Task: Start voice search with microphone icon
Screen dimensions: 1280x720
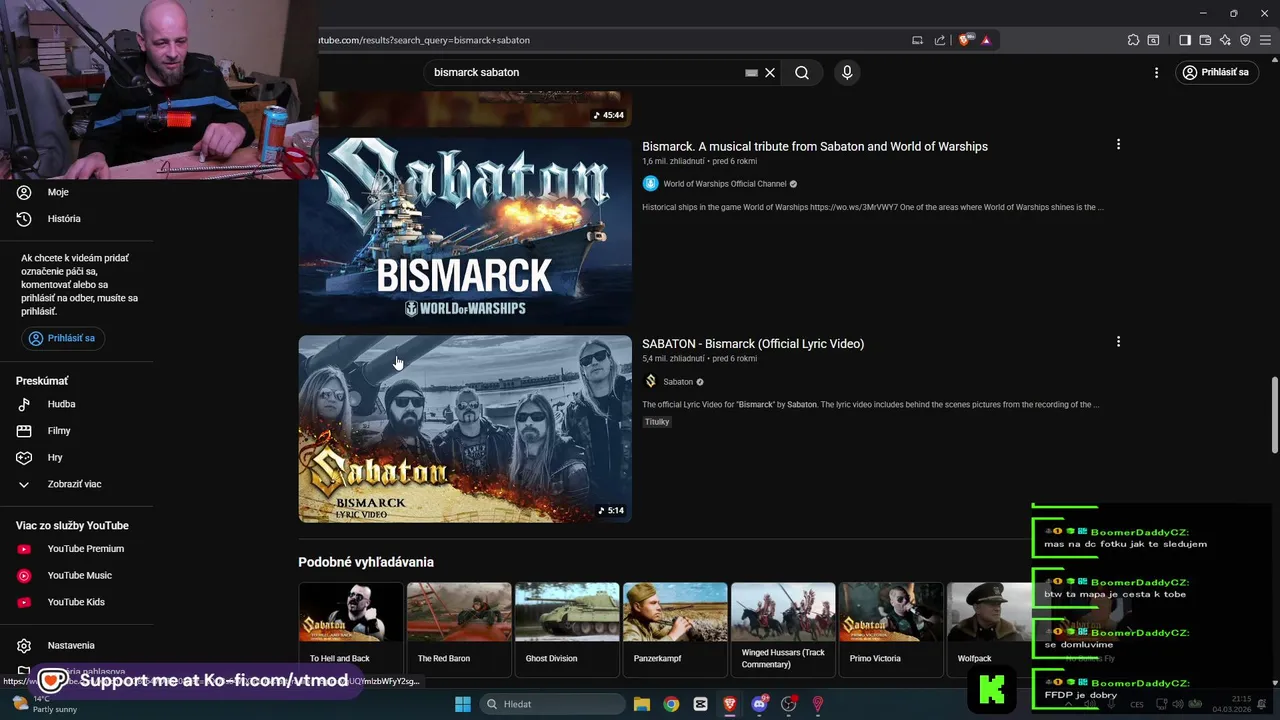Action: click(847, 72)
